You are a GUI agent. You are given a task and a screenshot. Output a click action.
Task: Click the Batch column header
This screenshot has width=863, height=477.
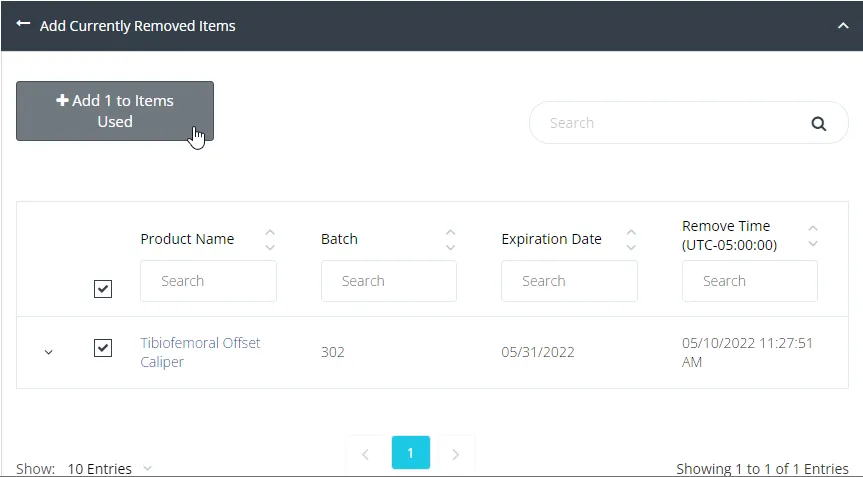(x=339, y=239)
